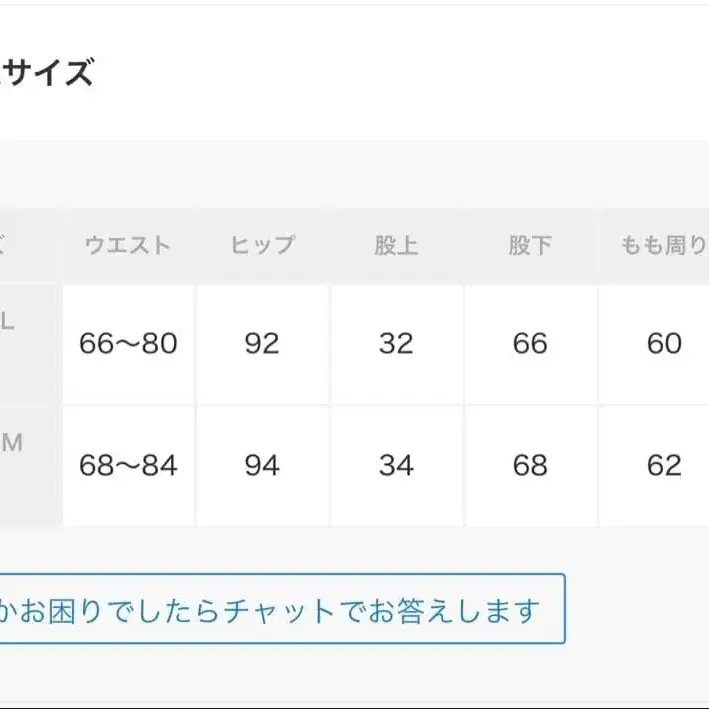The height and width of the screenshot is (709, 709).
Task: Click the ヒップ column header
Action: [262, 246]
